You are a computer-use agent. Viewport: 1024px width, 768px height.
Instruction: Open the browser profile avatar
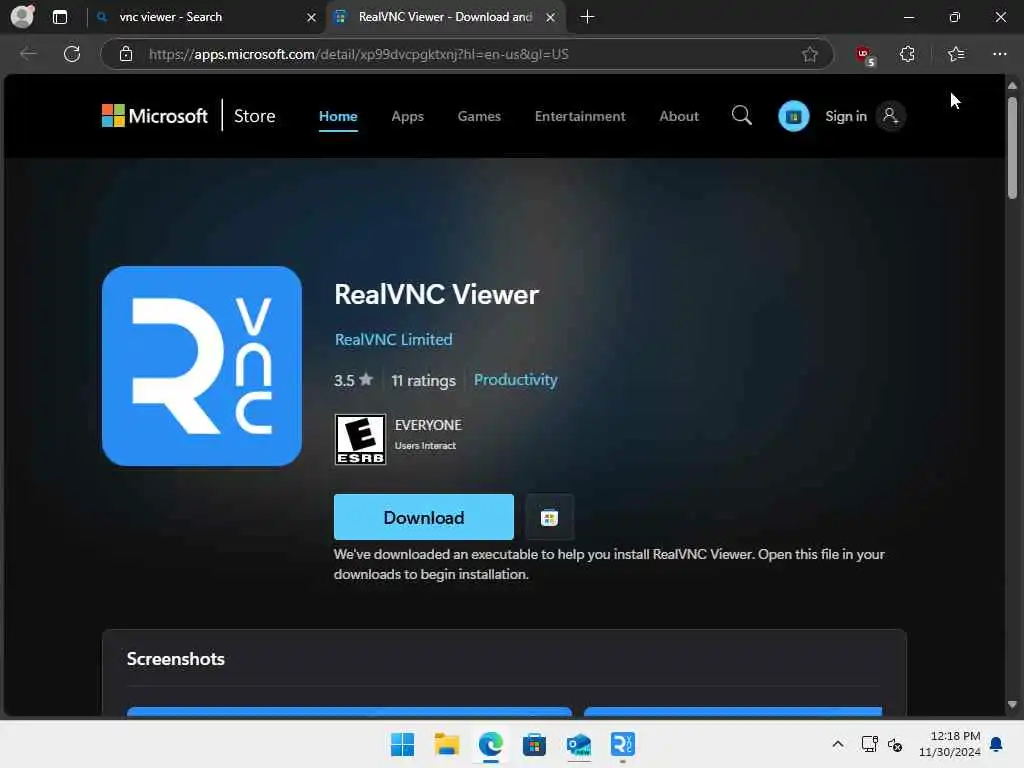tap(22, 16)
